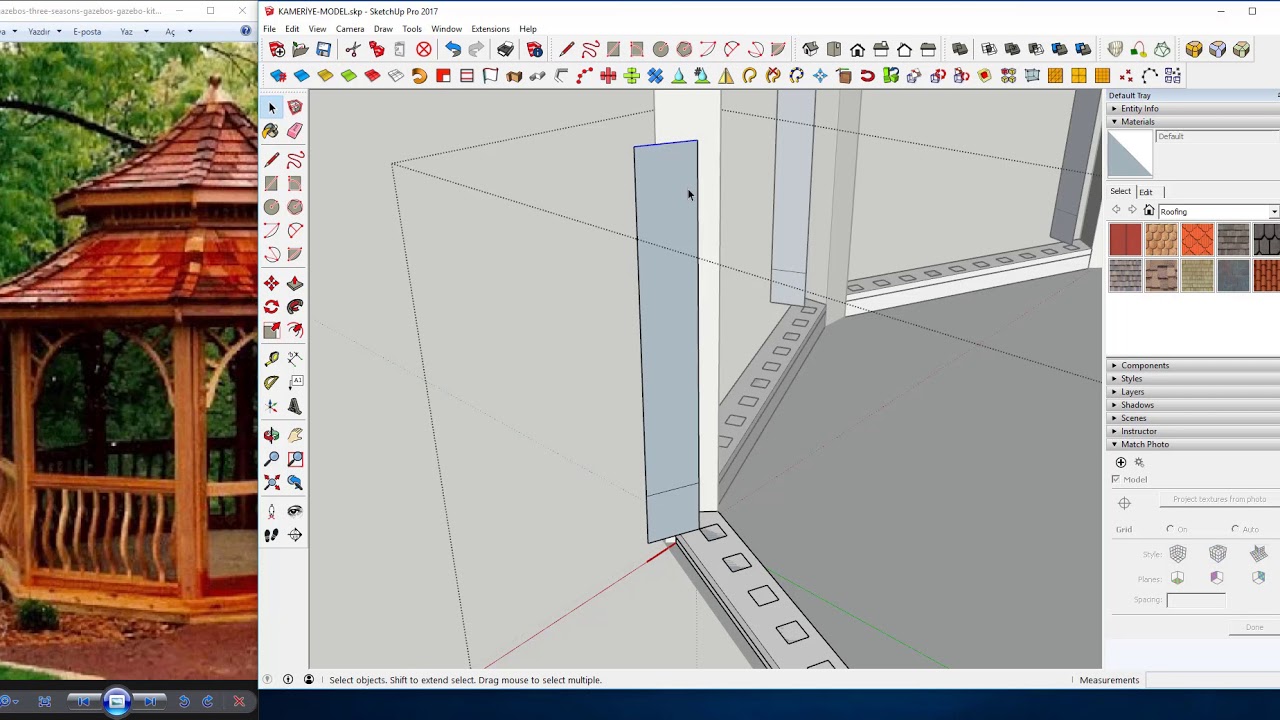Select the Grid On radio button
The width and height of the screenshot is (1280, 720).
coord(1170,529)
